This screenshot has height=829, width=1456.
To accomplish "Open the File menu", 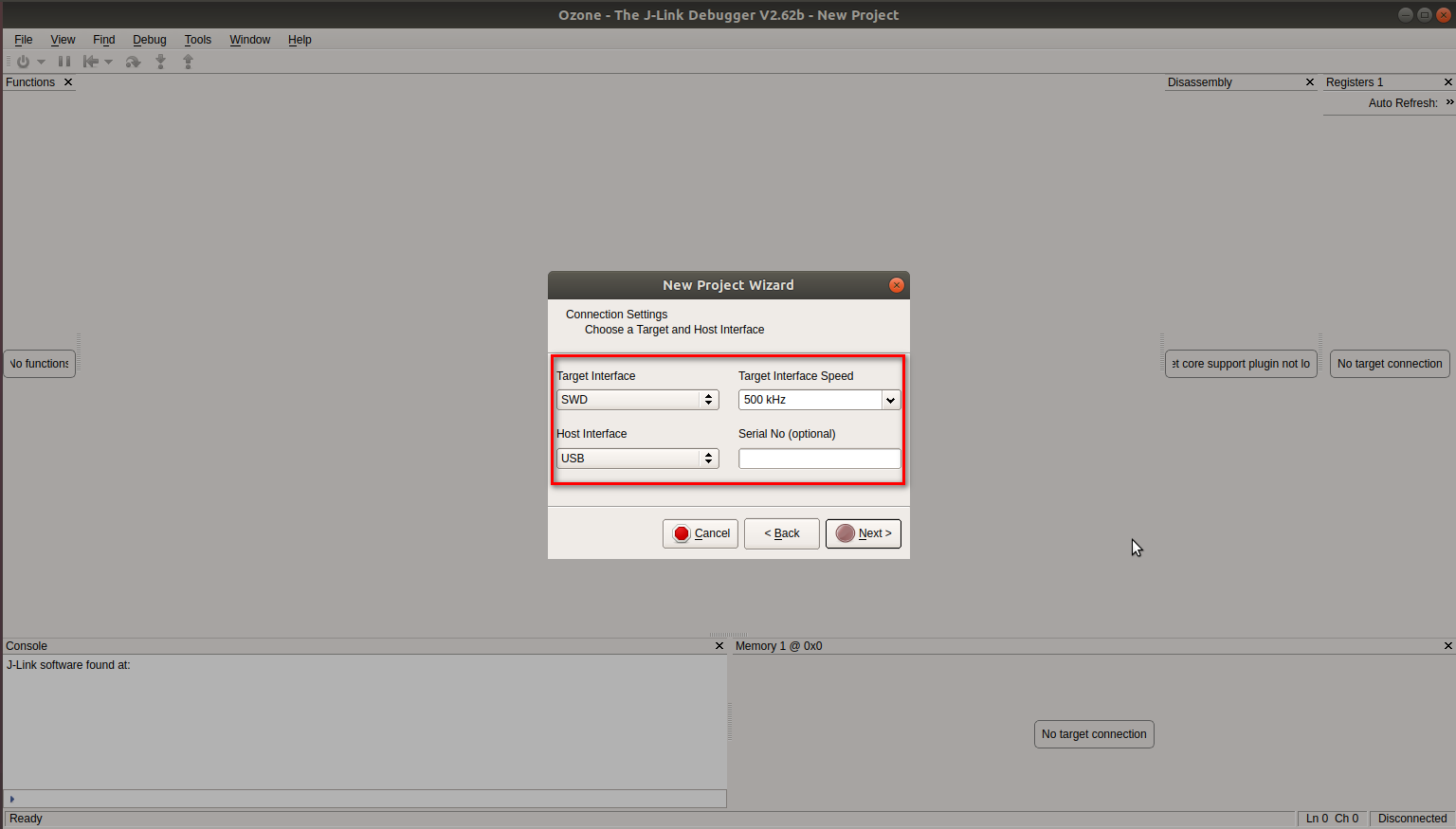I will (24, 40).
